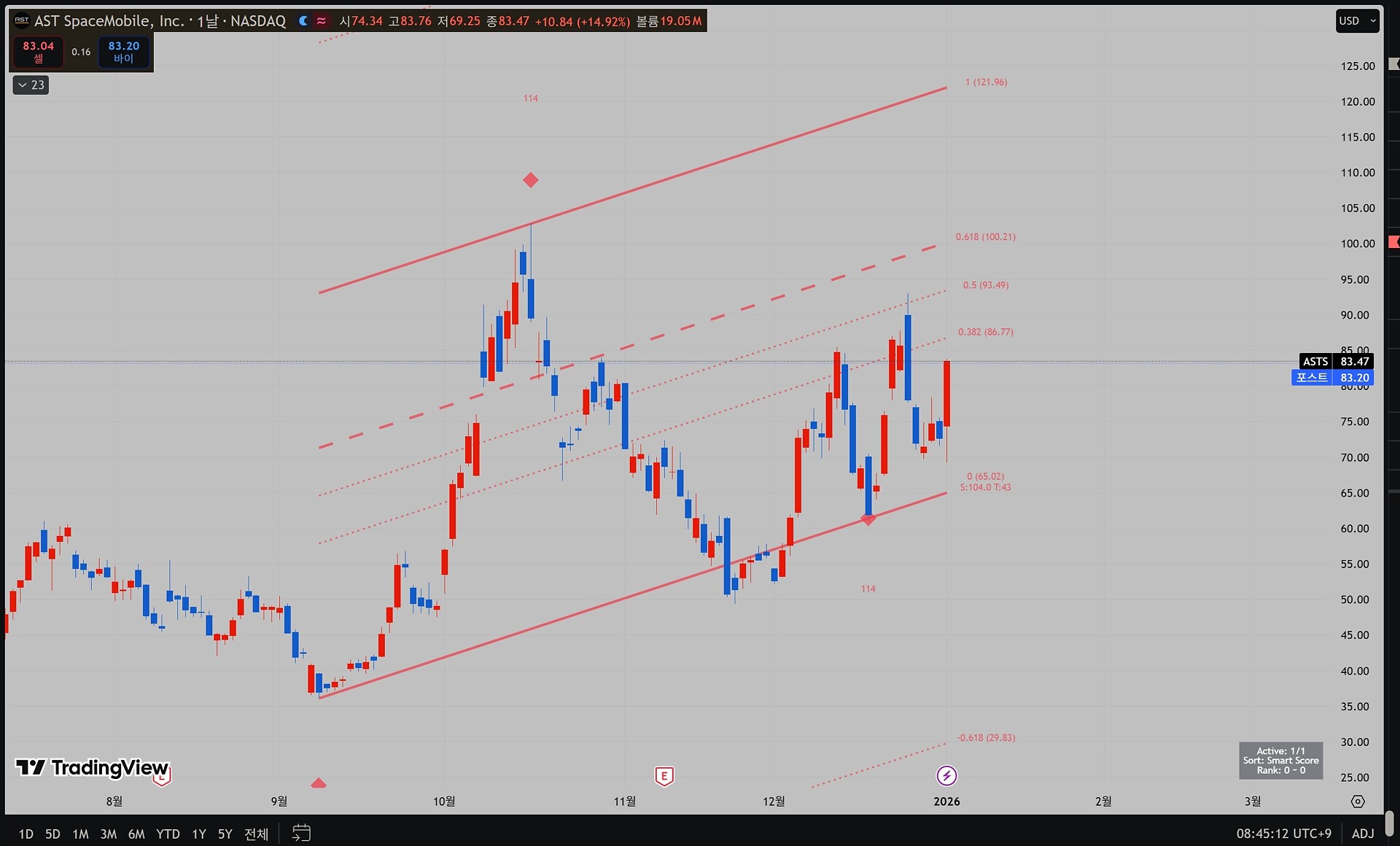Click the red approximate-equals indicator icon
This screenshot has height=846, width=1400.
321,21
